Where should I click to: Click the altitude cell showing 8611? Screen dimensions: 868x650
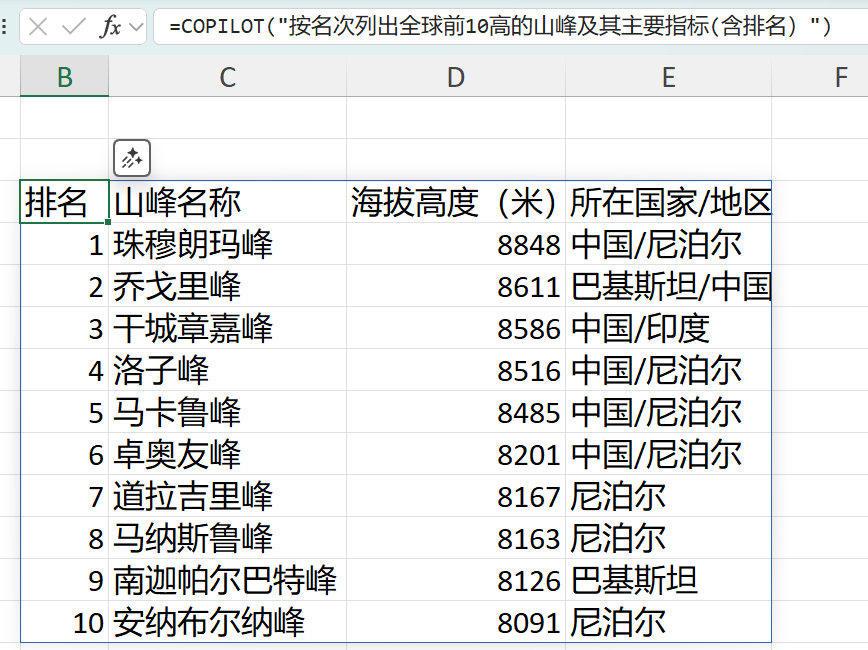455,287
